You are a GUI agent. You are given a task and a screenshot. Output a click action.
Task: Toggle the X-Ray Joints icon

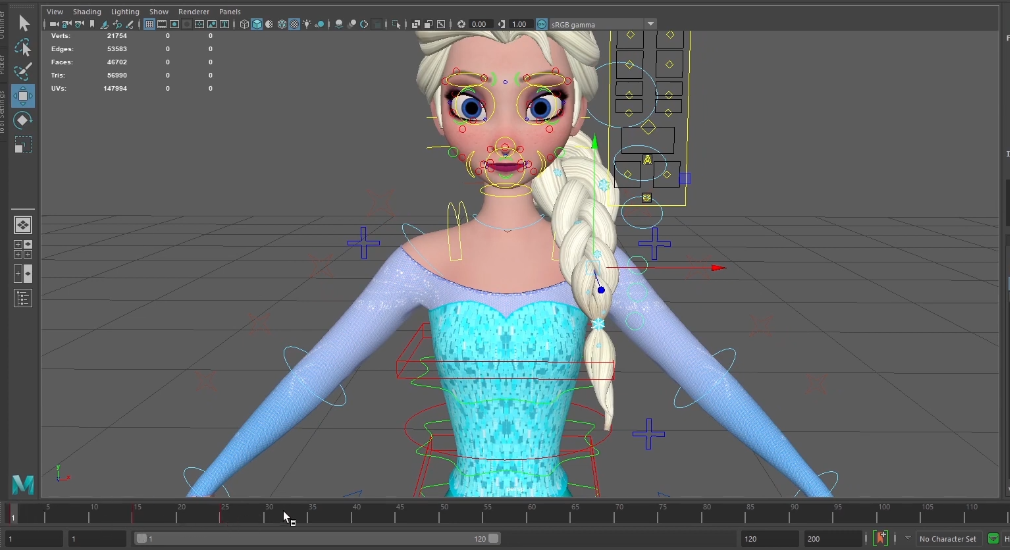point(441,24)
